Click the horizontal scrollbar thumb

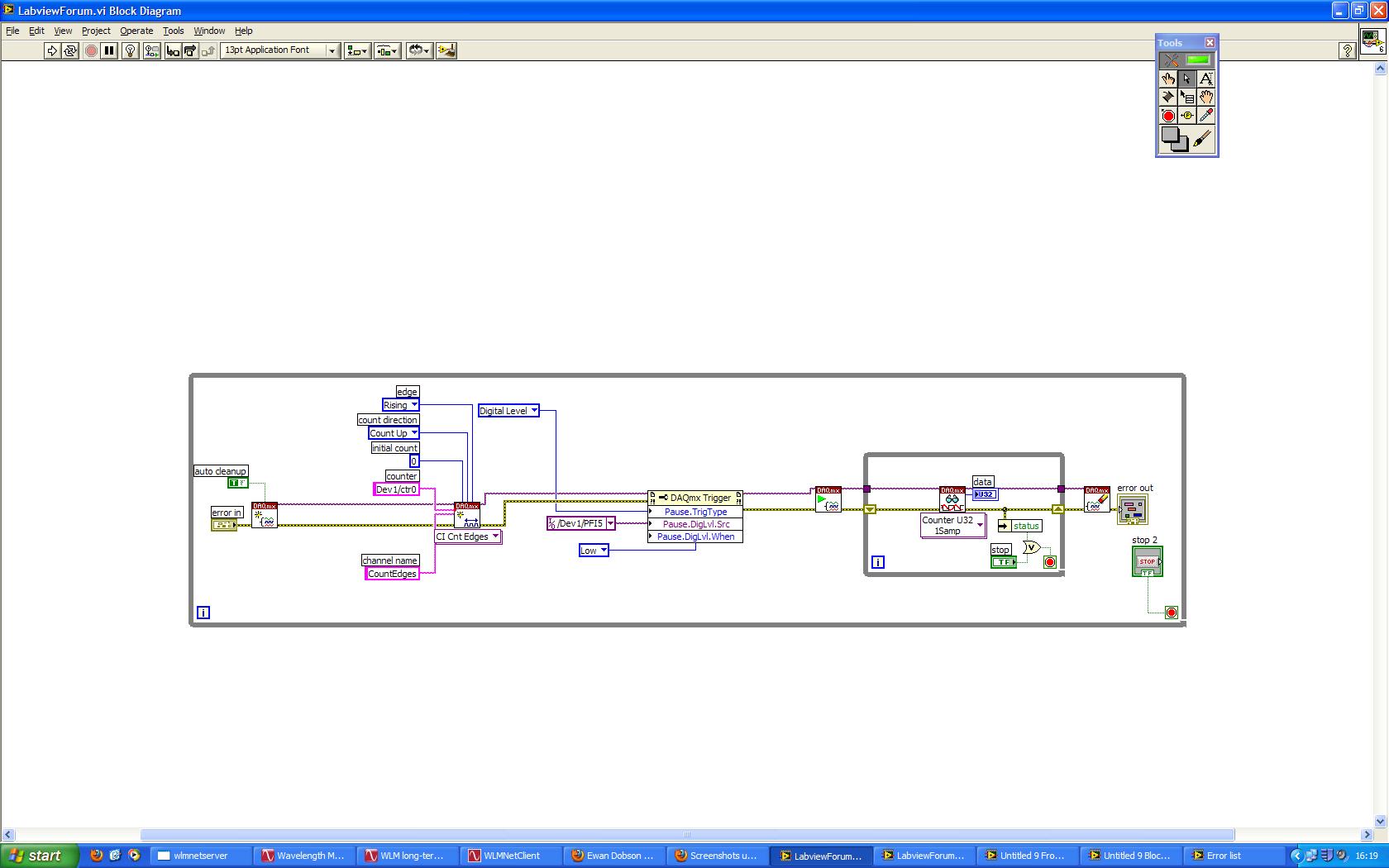coord(687,835)
